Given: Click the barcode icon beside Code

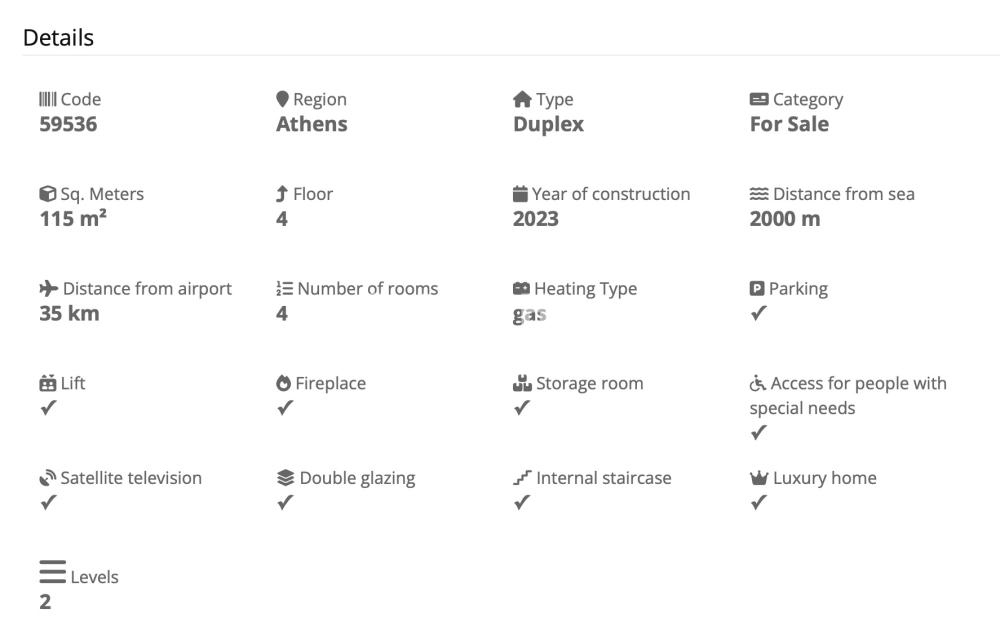Looking at the screenshot, I should pos(48,99).
